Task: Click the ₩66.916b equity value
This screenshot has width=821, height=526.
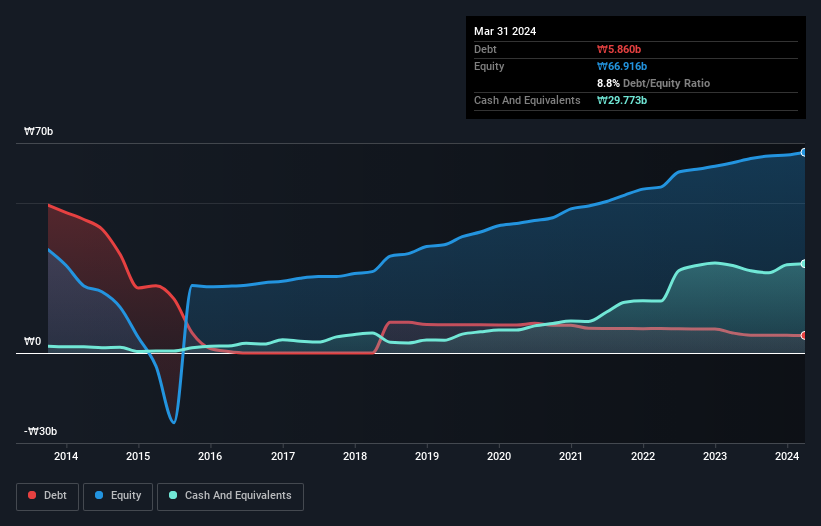Action: click(622, 66)
